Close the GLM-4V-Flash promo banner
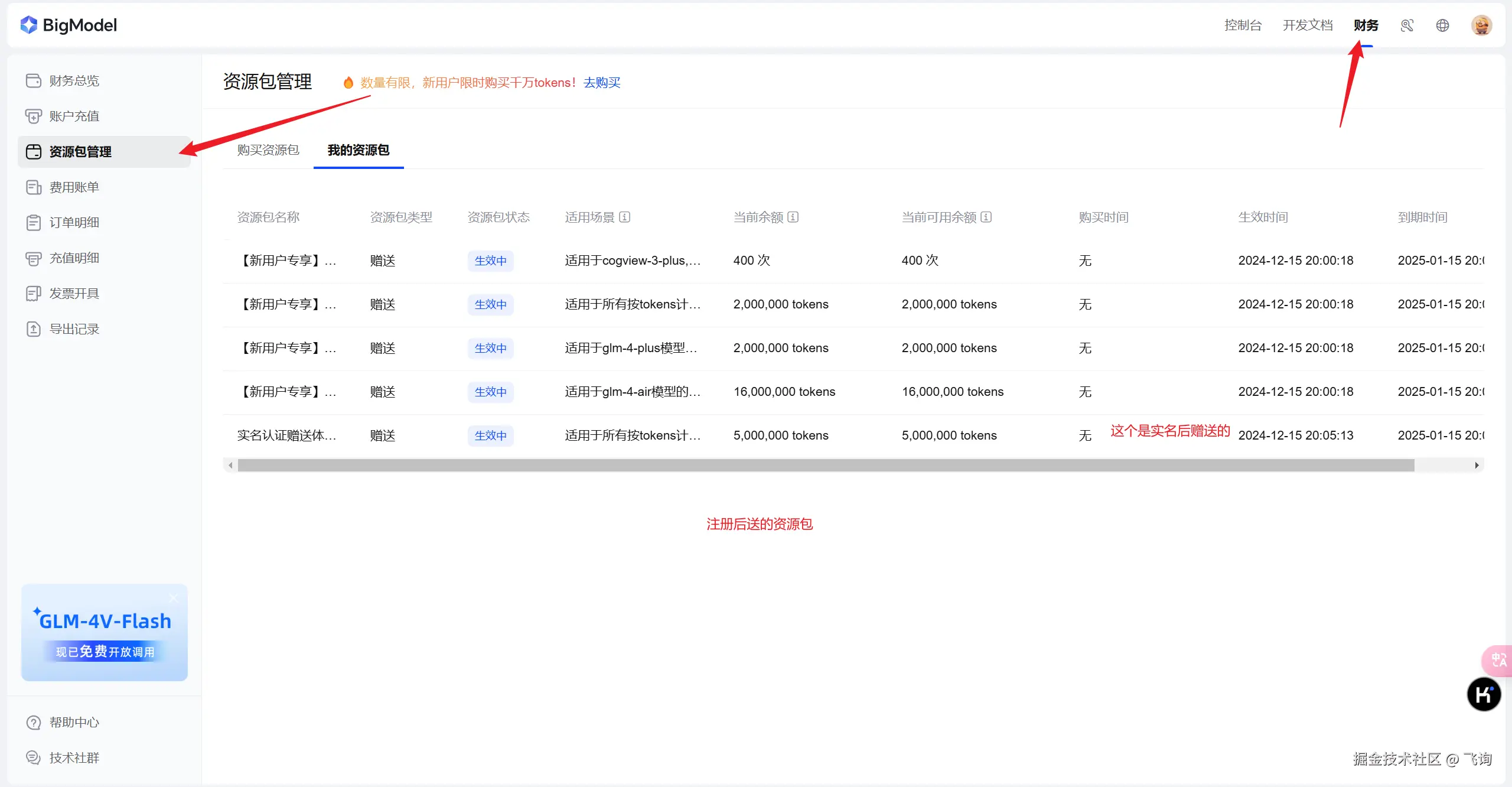Screen dimensions: 1512x787 [x=174, y=598]
